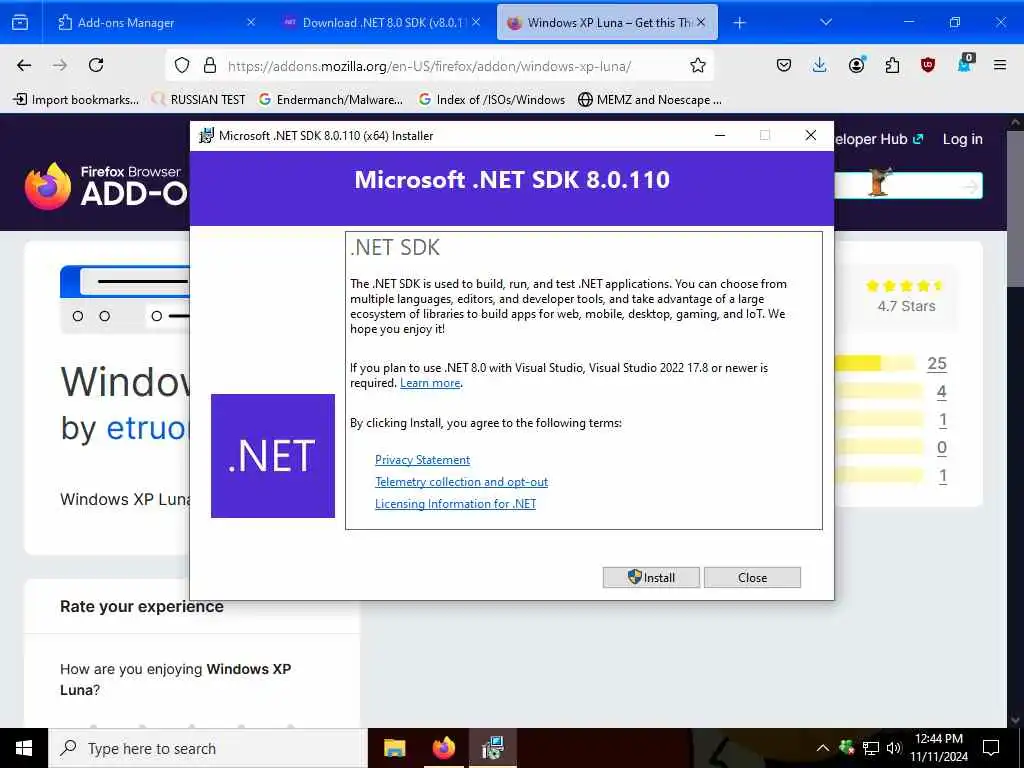Click the Firefox Browser Add-ons logo

click(108, 186)
